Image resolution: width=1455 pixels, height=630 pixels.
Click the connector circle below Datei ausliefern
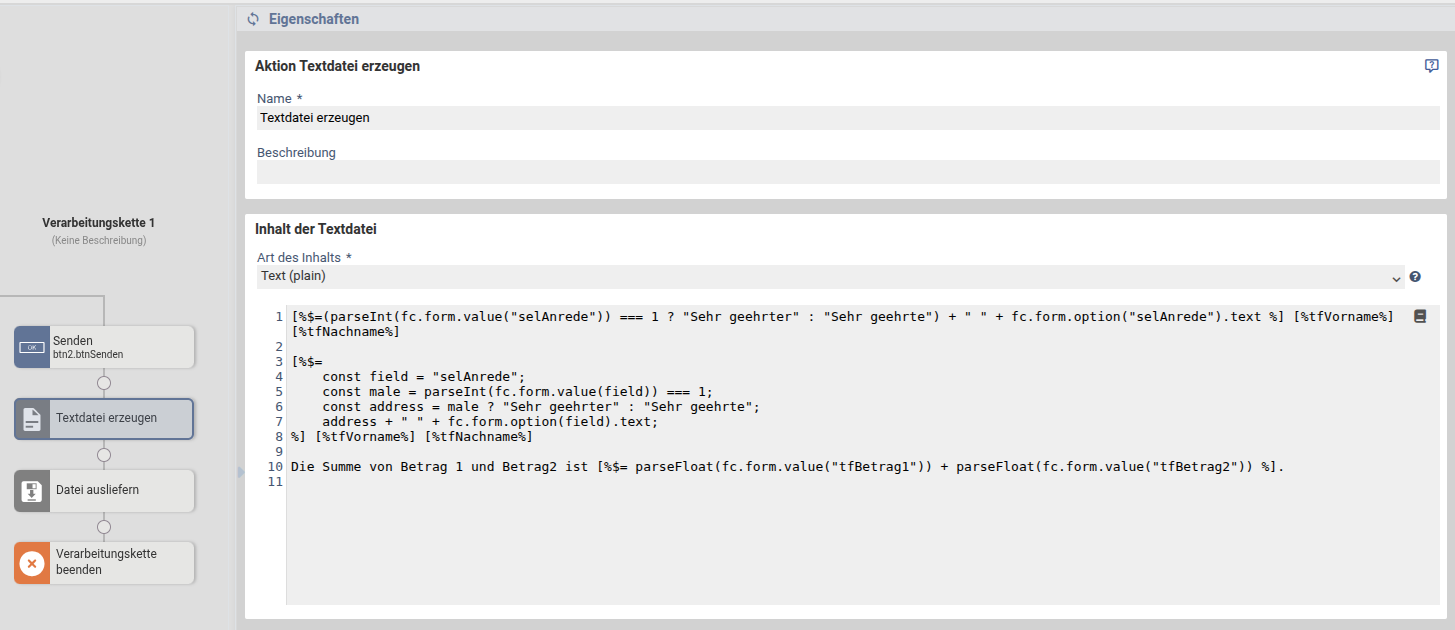point(104,527)
